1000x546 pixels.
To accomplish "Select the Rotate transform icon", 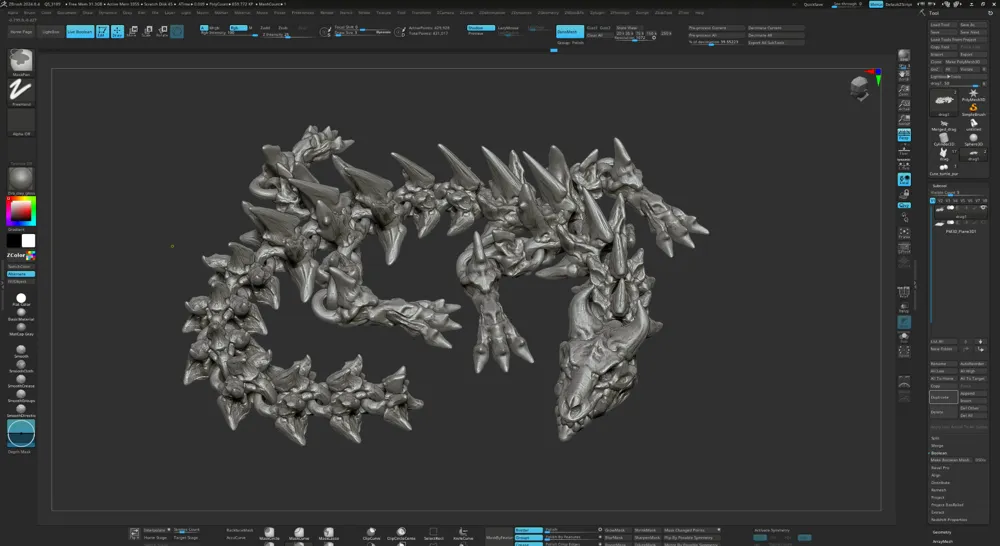I will tap(162, 31).
